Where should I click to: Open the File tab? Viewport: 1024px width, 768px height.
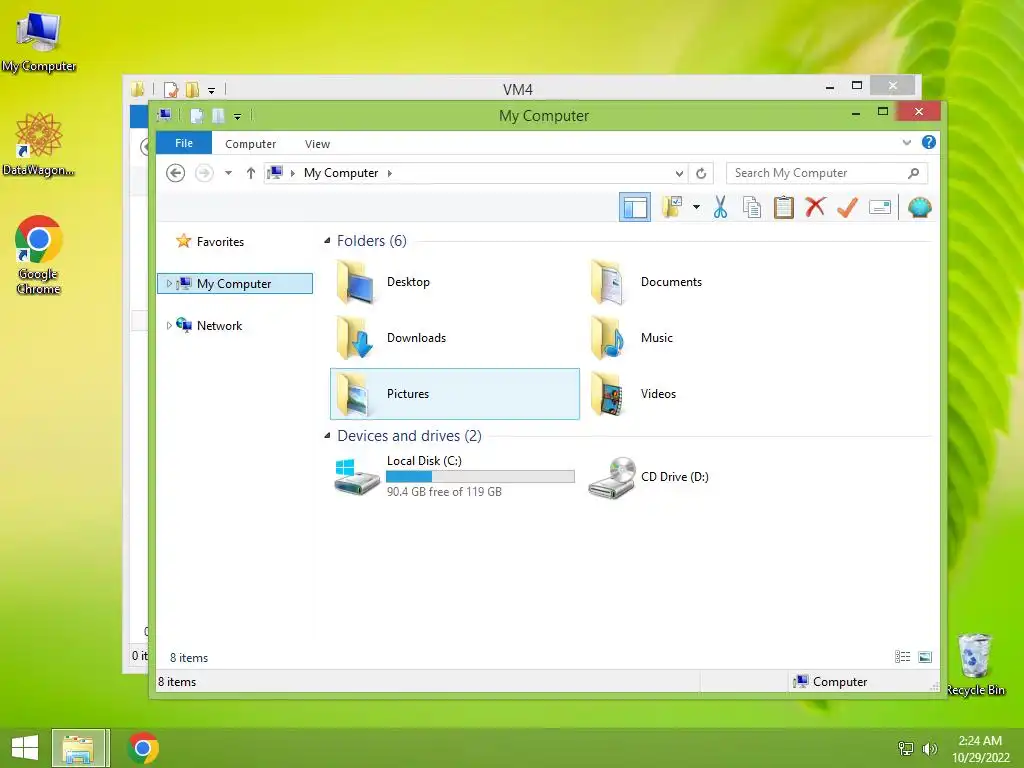tap(184, 143)
